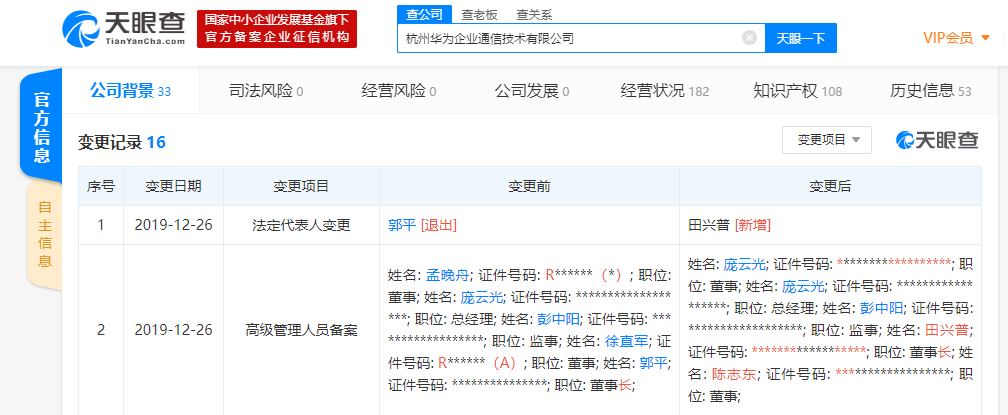Click 徐直军 name link
1008x415 pixels.
(626, 341)
